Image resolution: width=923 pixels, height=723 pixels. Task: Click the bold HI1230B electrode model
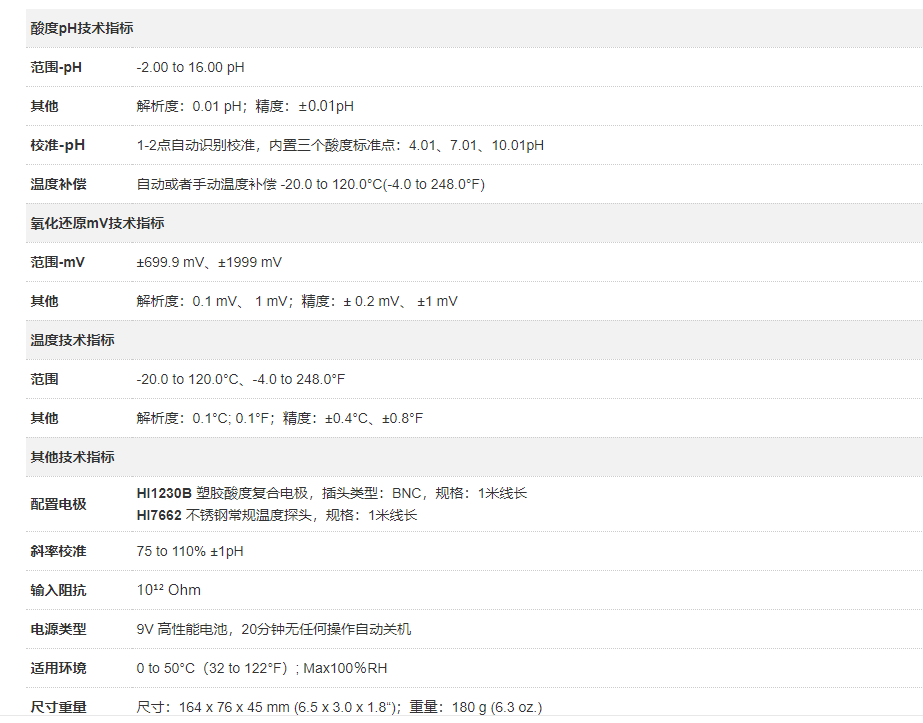click(164, 493)
